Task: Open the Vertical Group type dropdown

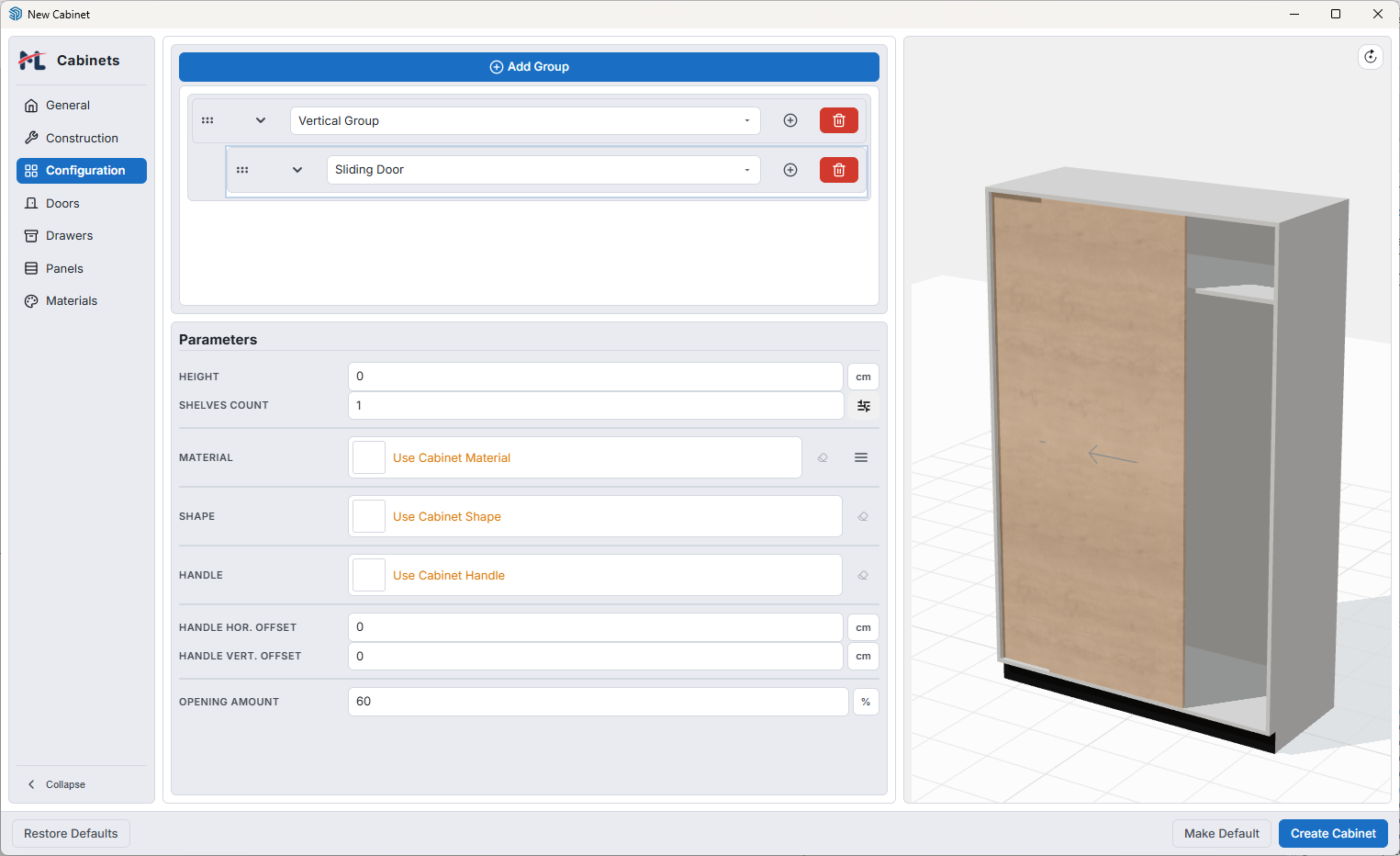Action: 525,120
